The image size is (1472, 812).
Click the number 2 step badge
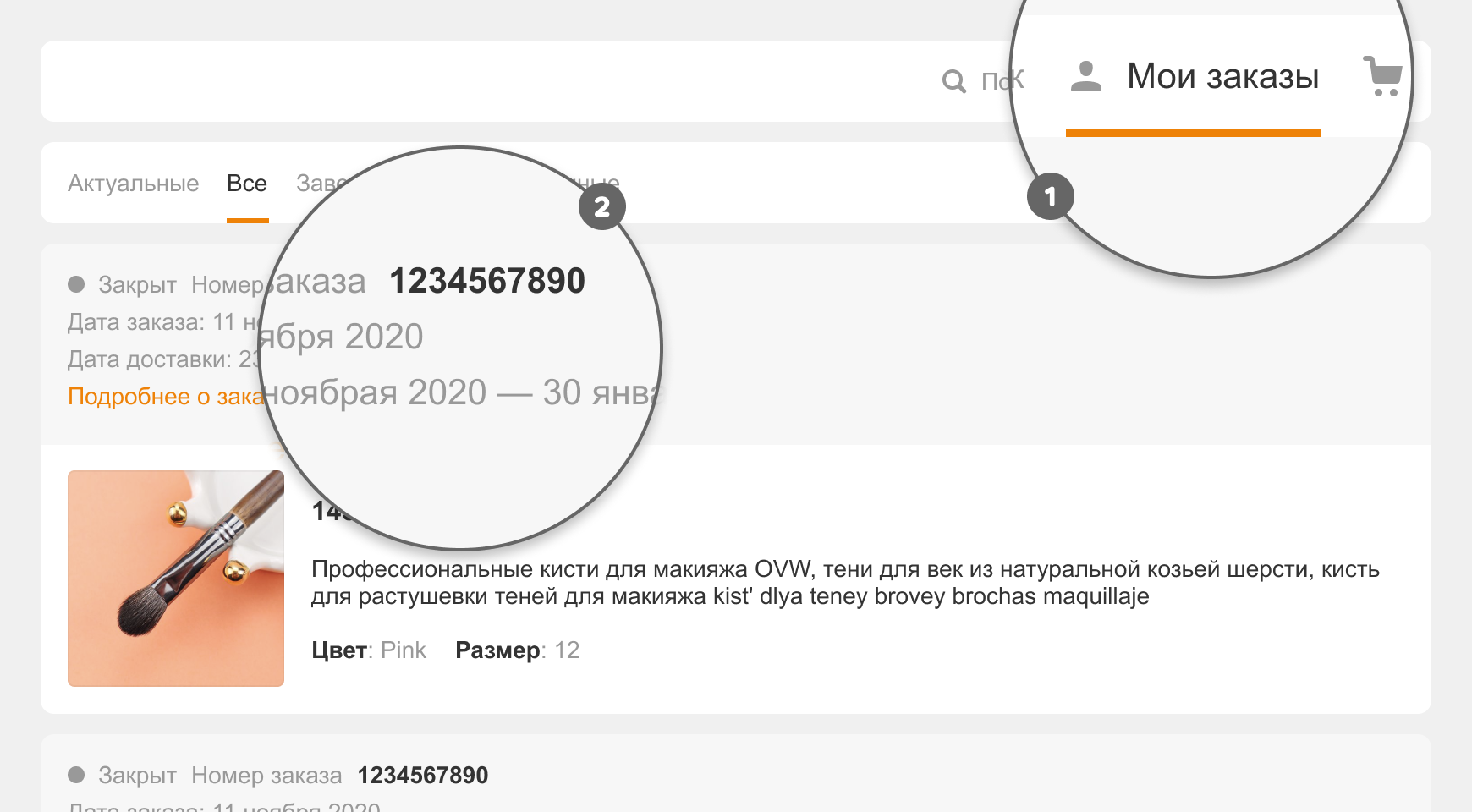601,207
